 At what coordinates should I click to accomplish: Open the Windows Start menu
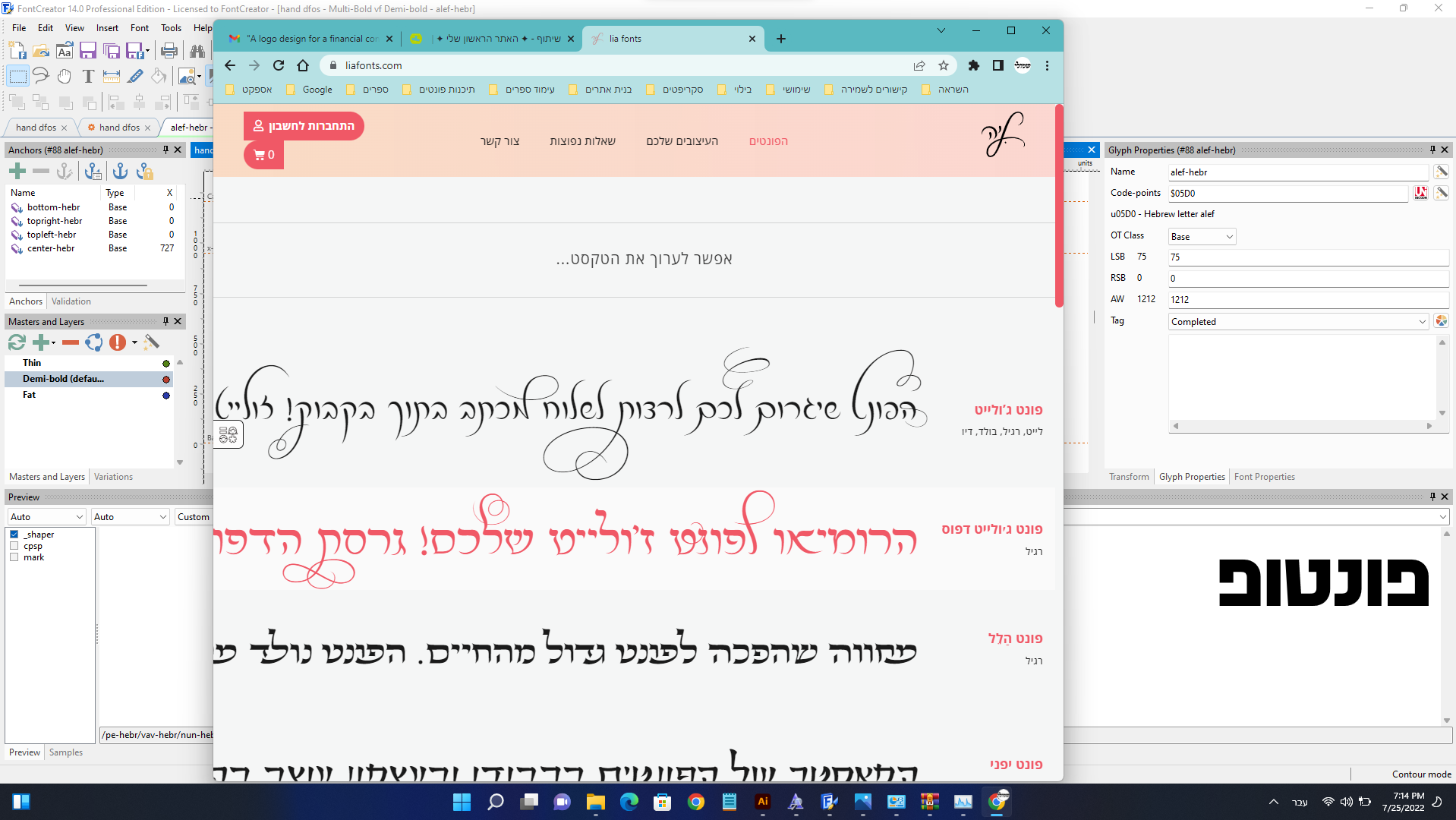coord(462,802)
